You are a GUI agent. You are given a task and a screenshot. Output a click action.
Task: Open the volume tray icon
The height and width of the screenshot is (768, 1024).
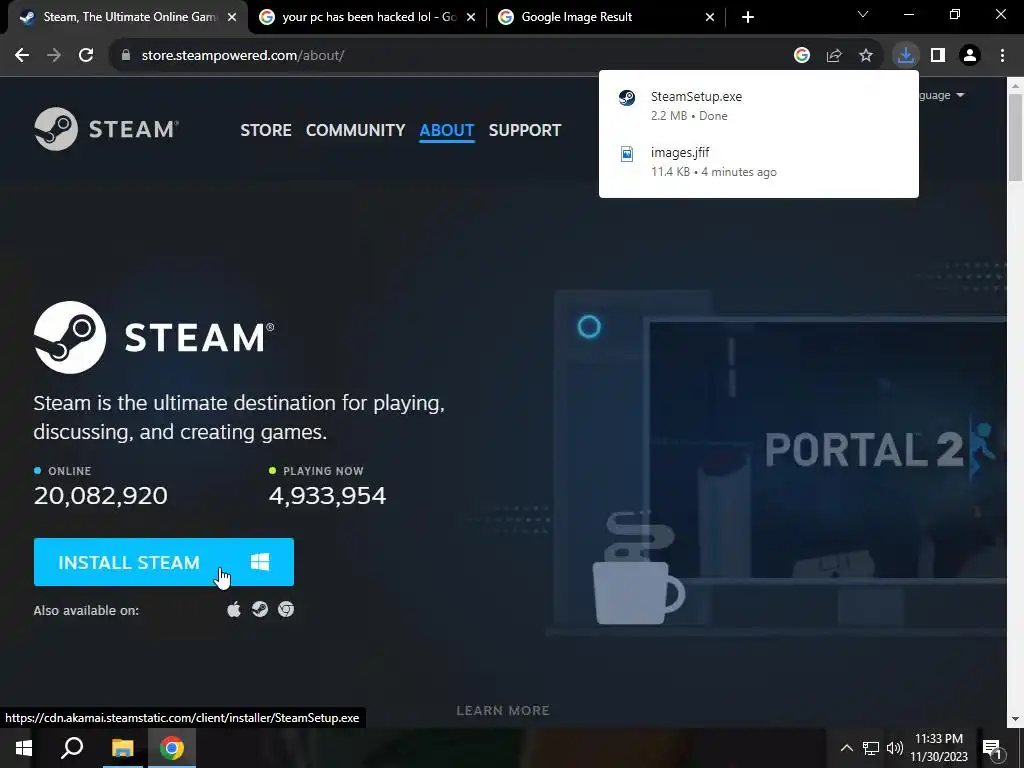click(895, 748)
